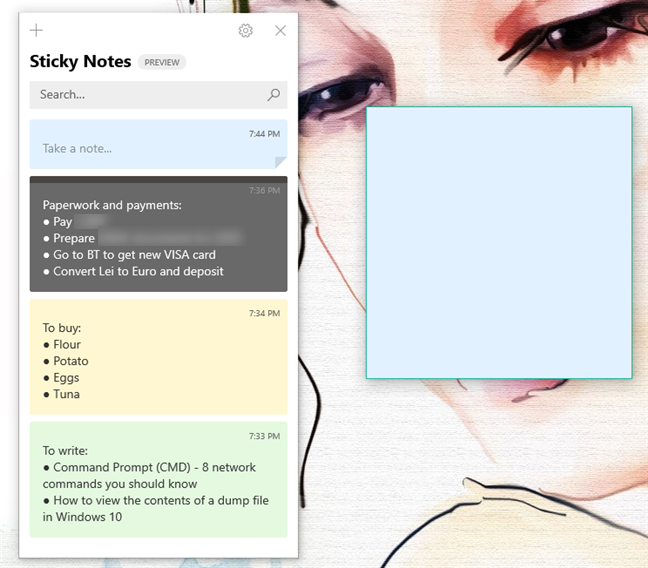Click the 'To buy:' heading text

click(x=62, y=328)
